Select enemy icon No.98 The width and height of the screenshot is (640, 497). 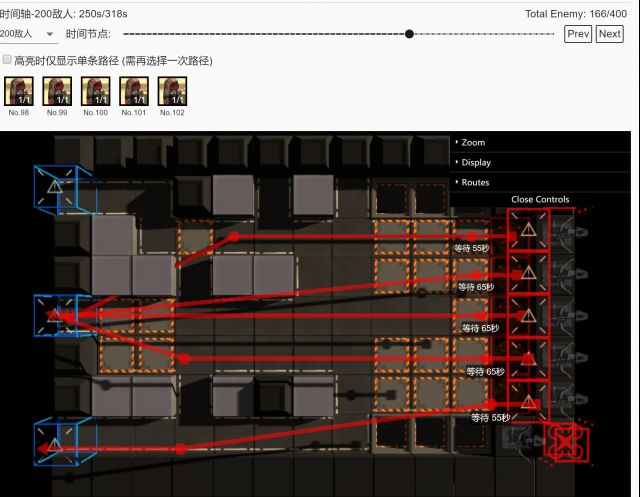tap(19, 91)
